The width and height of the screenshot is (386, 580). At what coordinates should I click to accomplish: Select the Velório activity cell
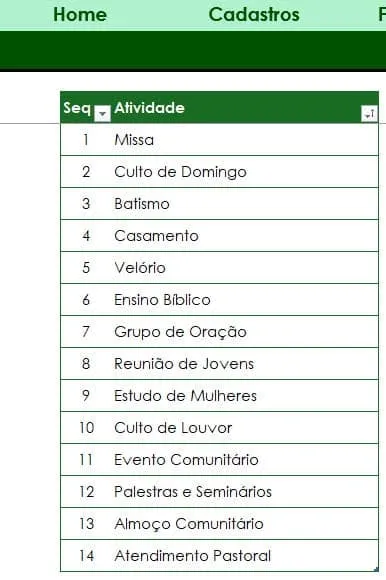(x=245, y=268)
